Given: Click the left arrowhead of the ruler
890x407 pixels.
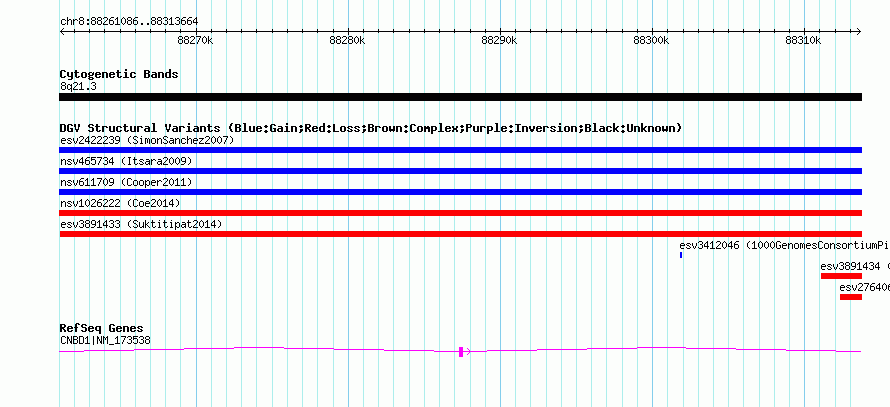Looking at the screenshot, I should pyautogui.click(x=62, y=32).
